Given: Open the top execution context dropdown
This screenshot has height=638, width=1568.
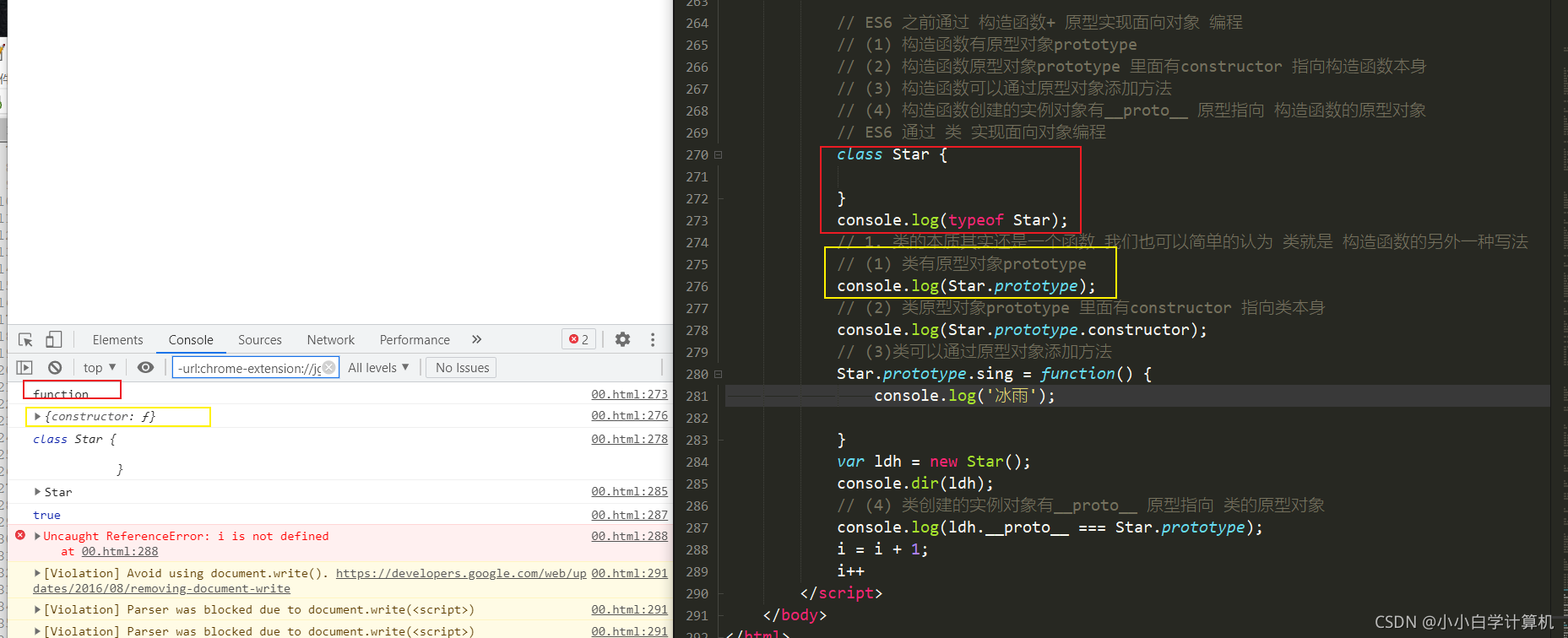Looking at the screenshot, I should pos(100,367).
